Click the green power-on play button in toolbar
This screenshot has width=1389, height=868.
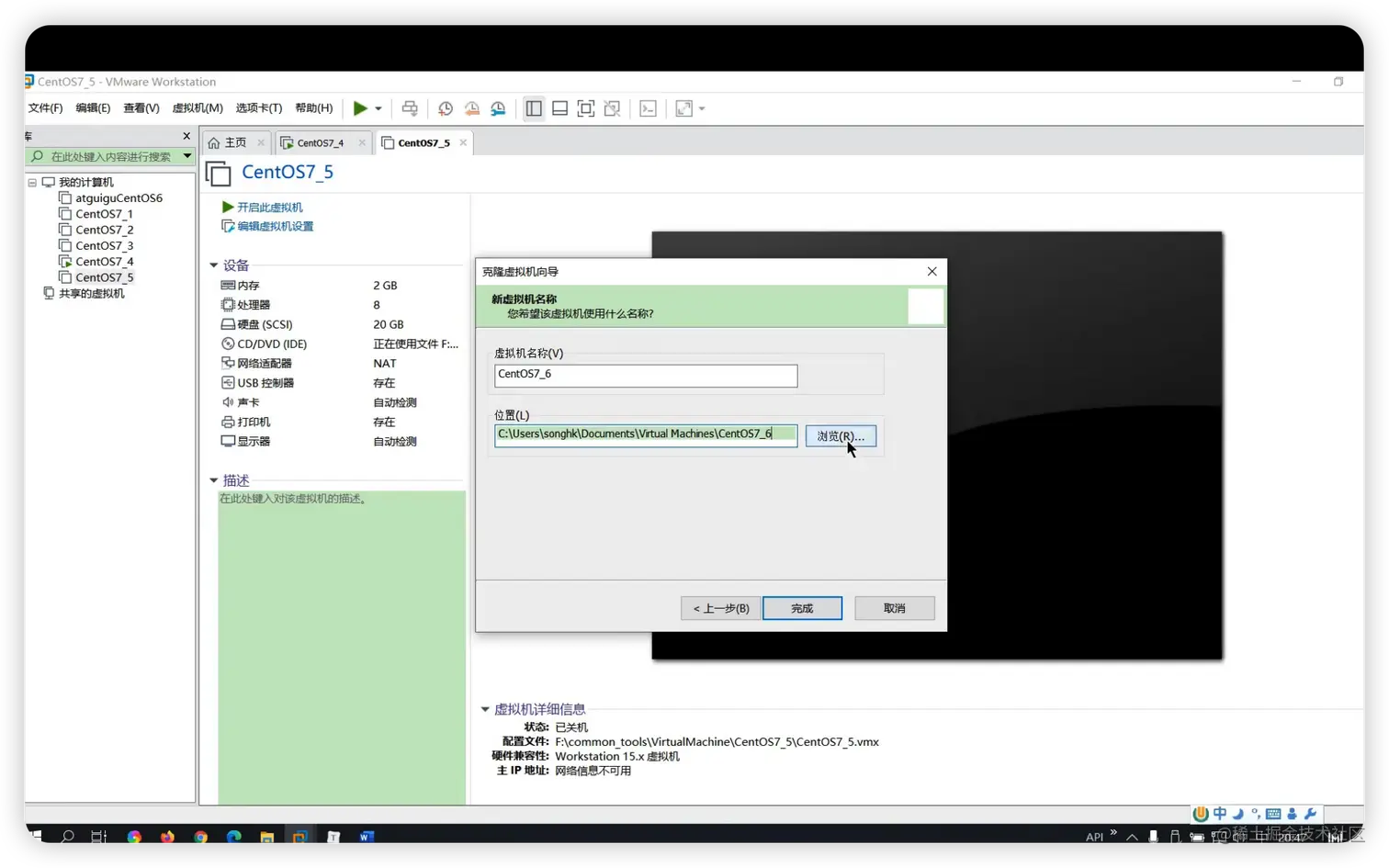coord(360,108)
